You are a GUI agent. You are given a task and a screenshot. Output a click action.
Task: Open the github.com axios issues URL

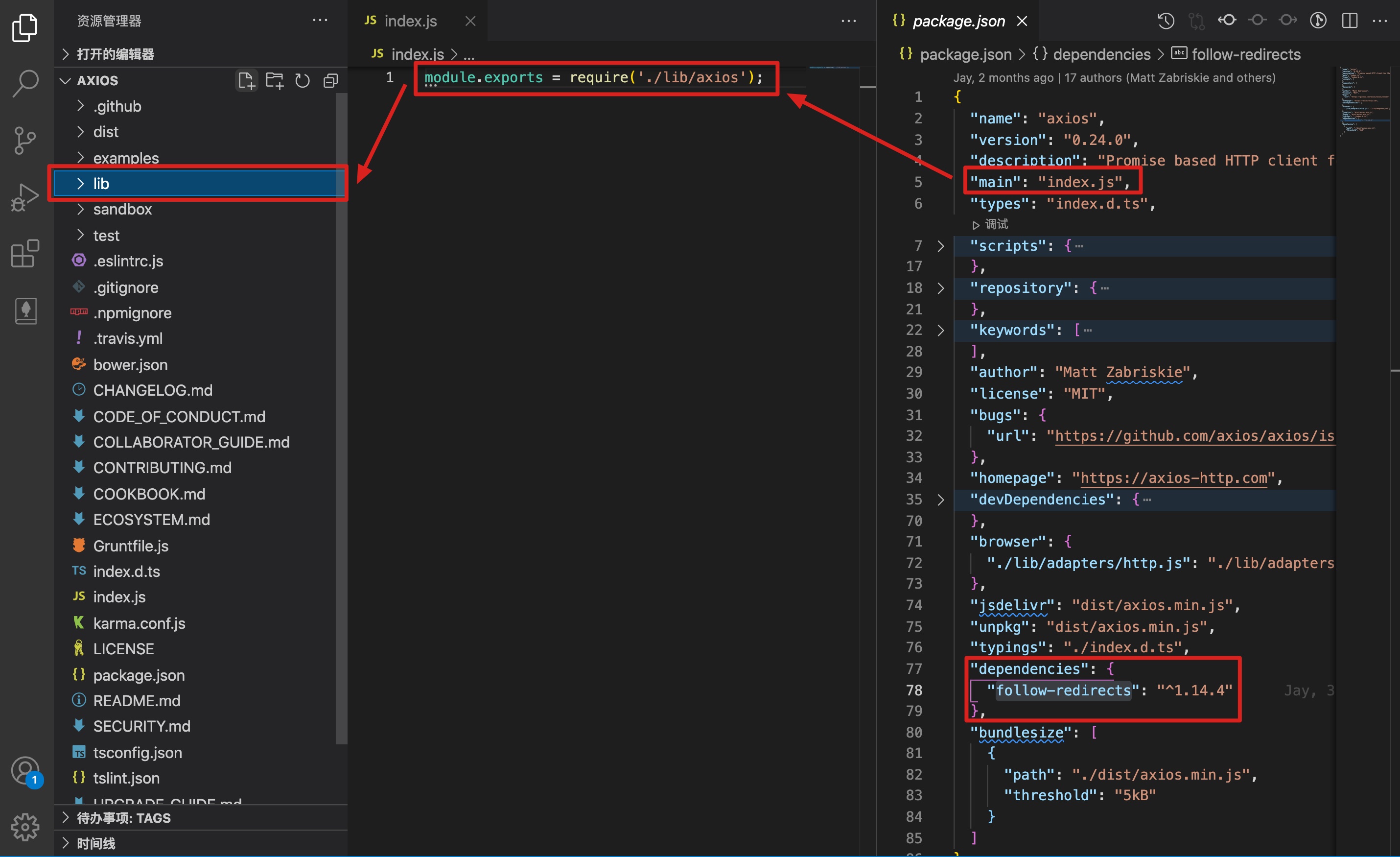(x=1194, y=436)
